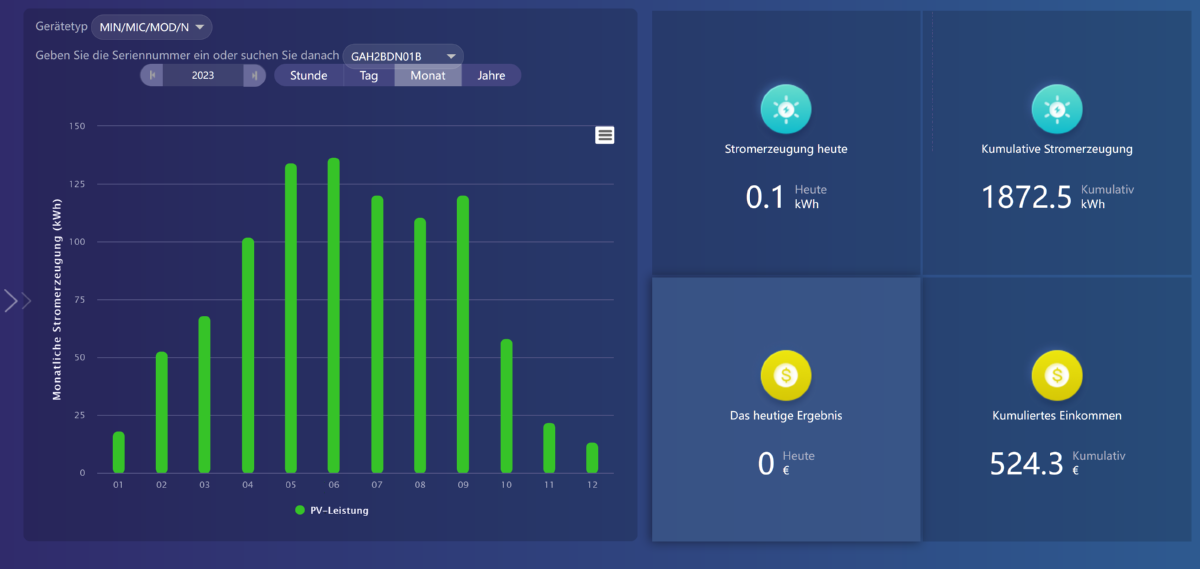Click the Stromerzeugung heute solar icon
The width and height of the screenshot is (1200, 569).
pos(785,109)
